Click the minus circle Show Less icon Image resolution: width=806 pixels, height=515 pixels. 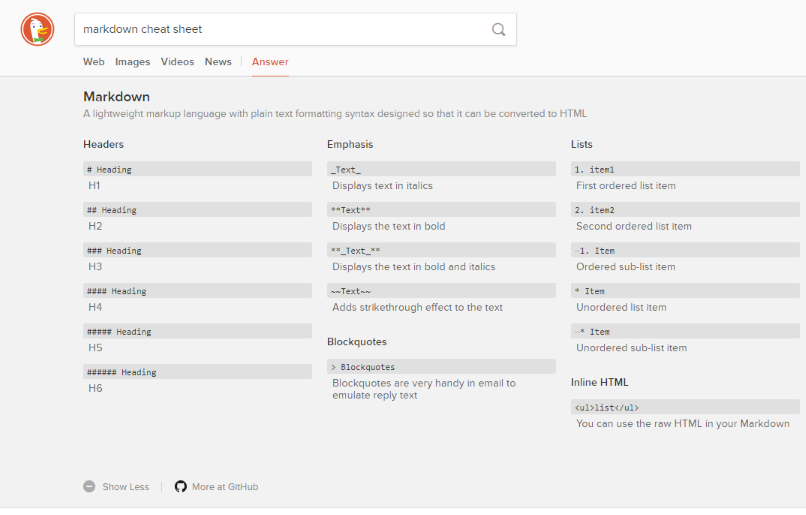90,487
